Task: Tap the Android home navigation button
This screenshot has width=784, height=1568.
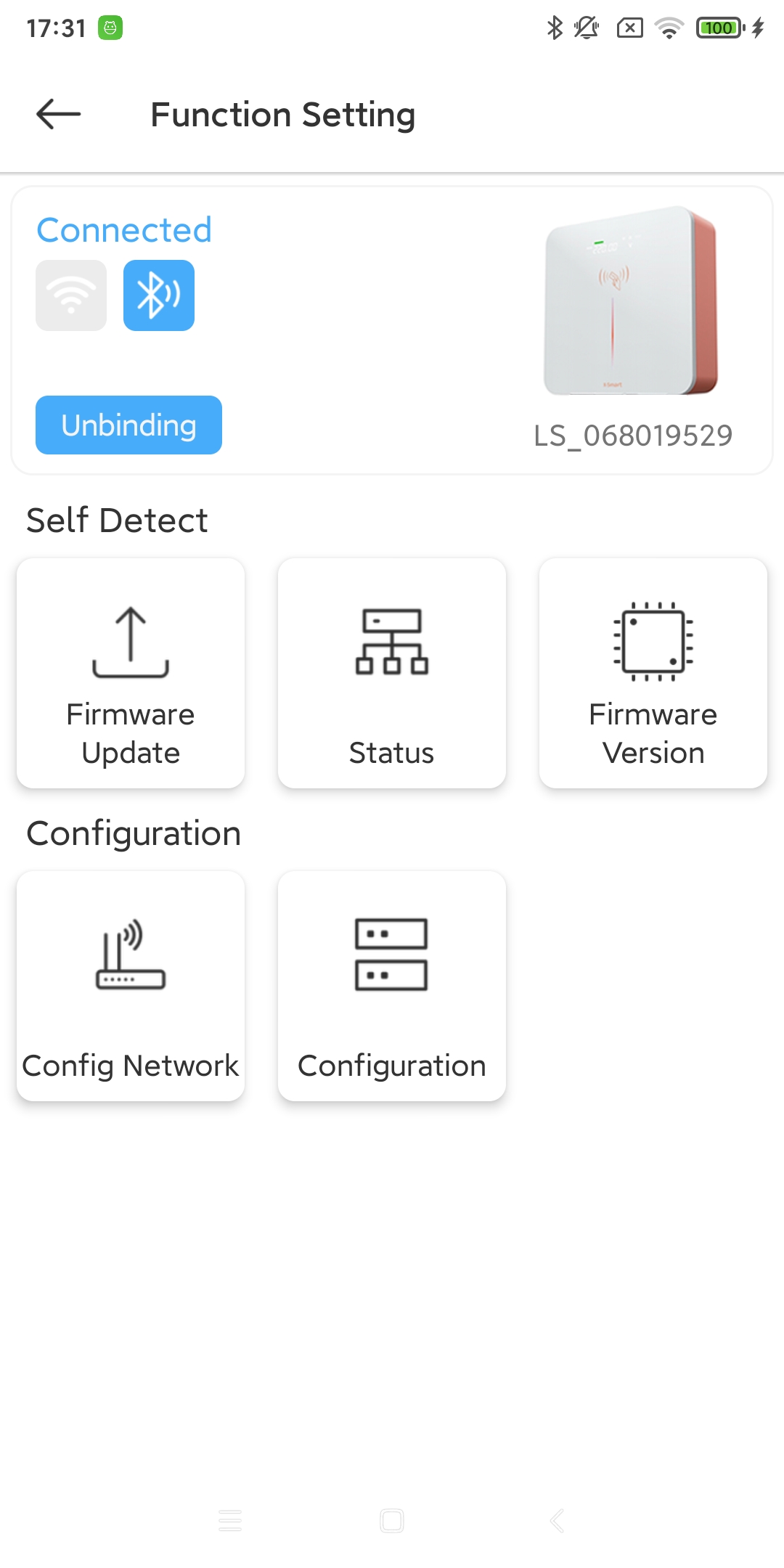Action: [x=392, y=1520]
